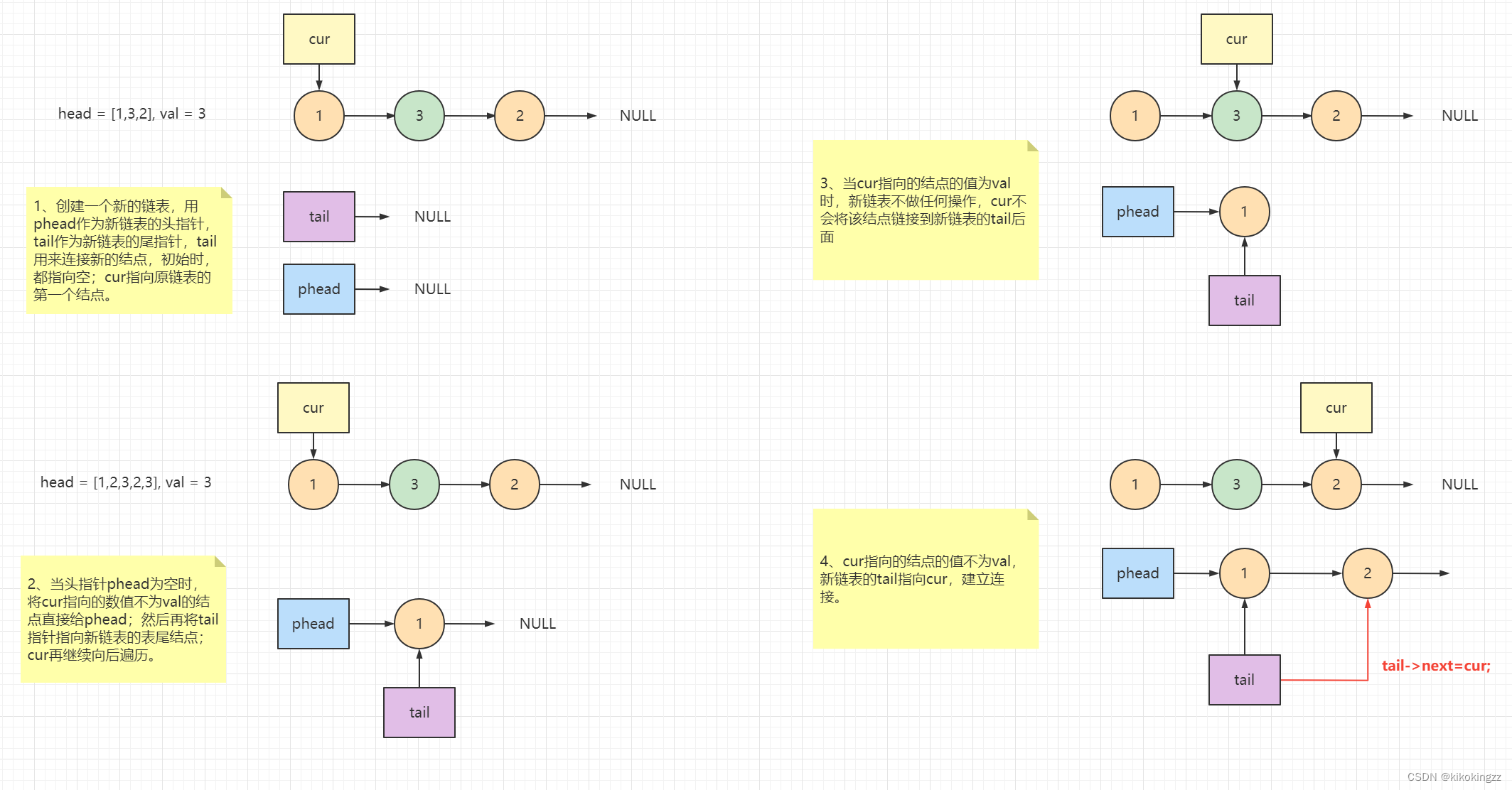
Task: Click node 1 next to phead in step 4 diagram
Action: (1244, 573)
